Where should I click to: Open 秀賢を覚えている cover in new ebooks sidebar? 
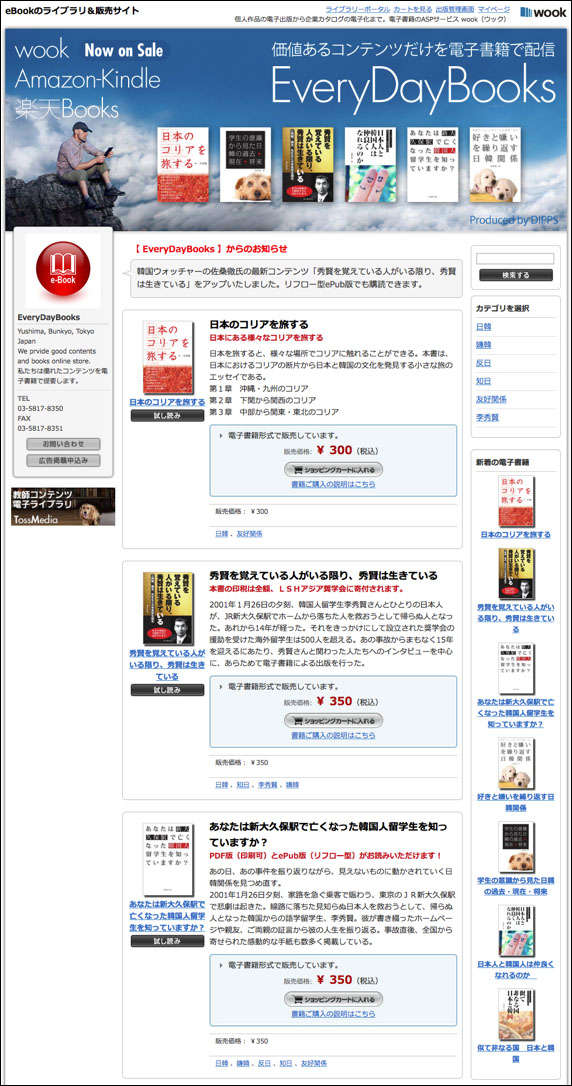point(516,574)
